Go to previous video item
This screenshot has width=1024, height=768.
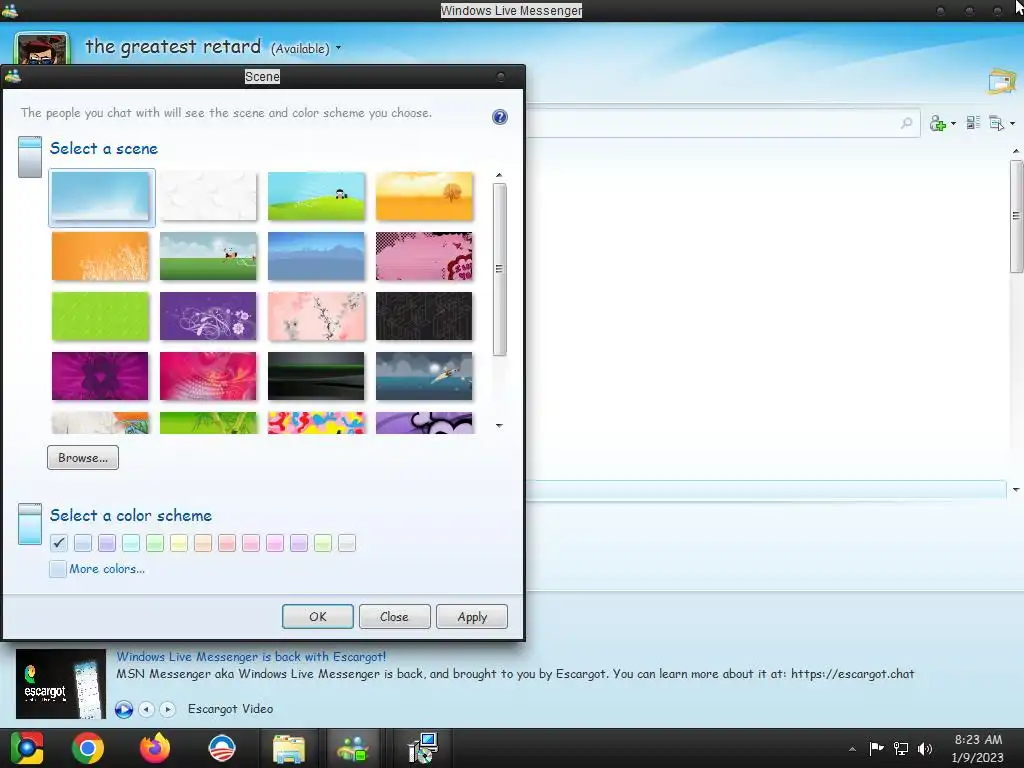point(147,709)
